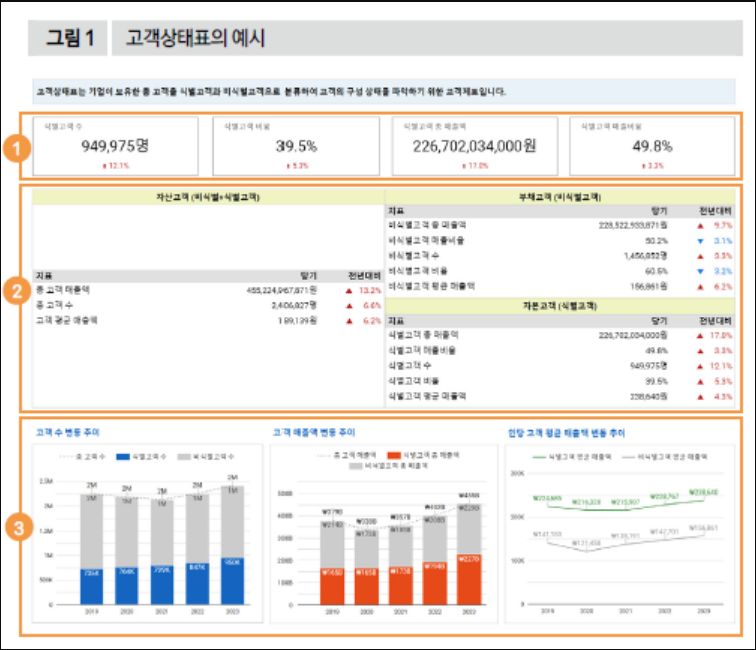Select the 비식별고객 총 매출액 row label
Viewport: 756px width, 650px height.
(427, 225)
